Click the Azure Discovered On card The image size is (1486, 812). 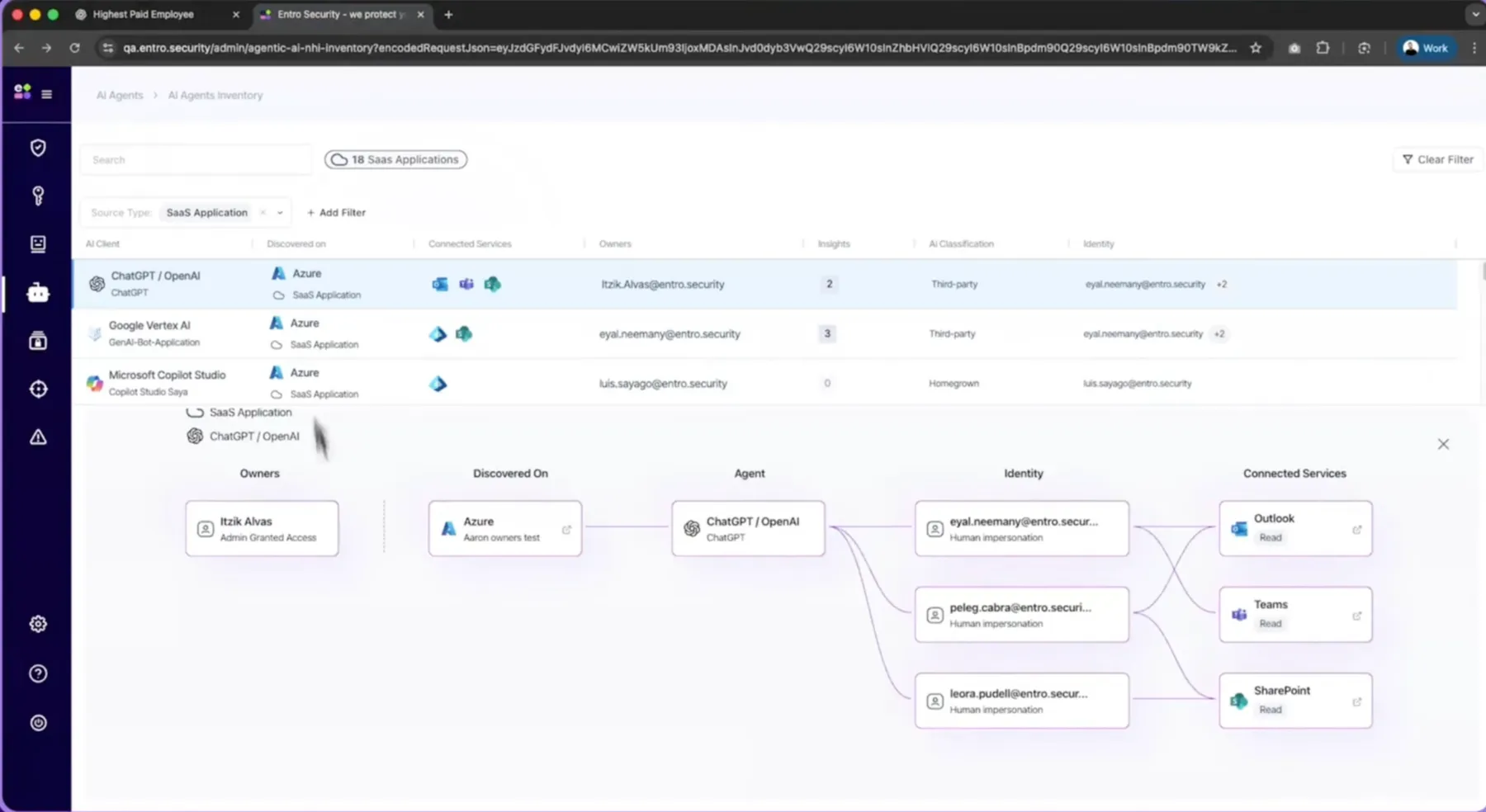click(504, 528)
